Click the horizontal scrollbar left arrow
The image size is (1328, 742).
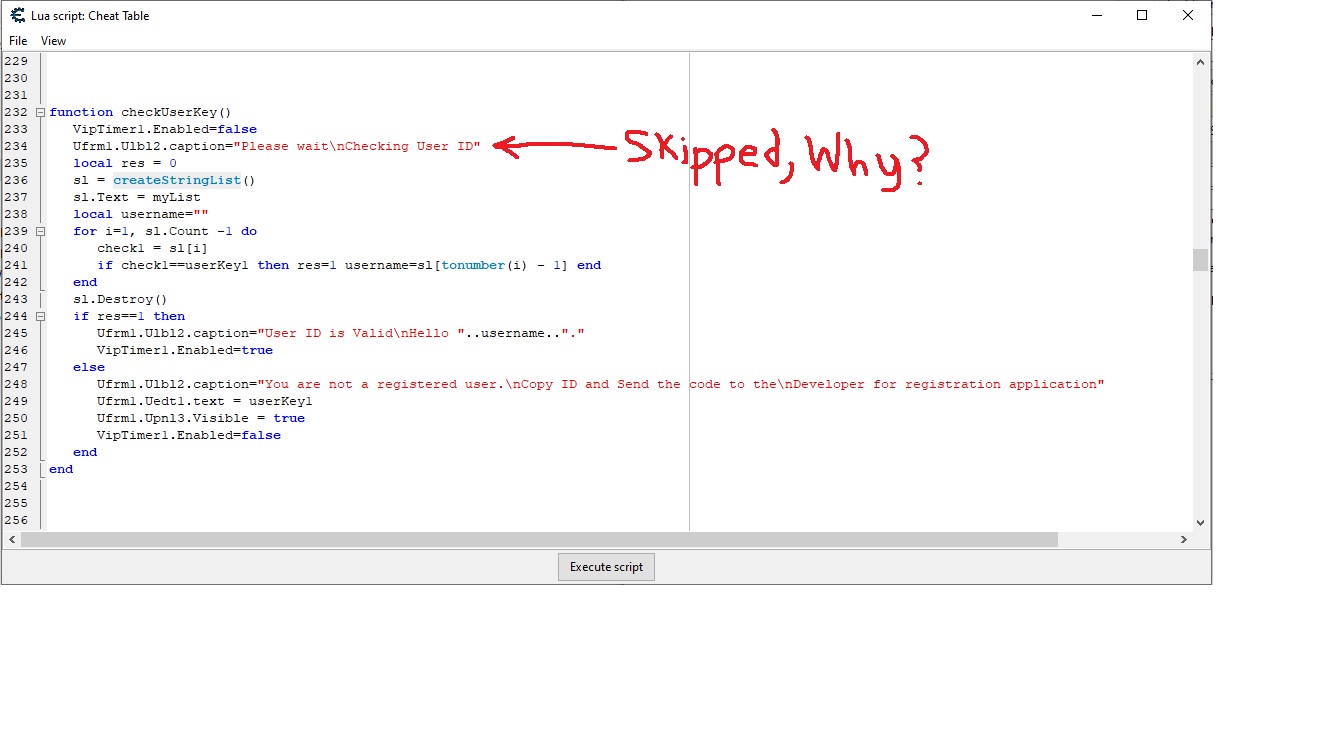click(x=11, y=540)
